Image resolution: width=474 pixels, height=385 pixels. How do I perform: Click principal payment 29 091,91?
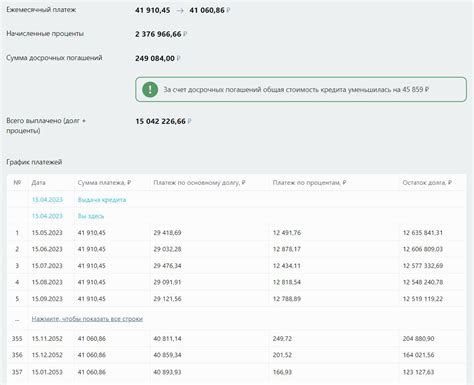167,282
